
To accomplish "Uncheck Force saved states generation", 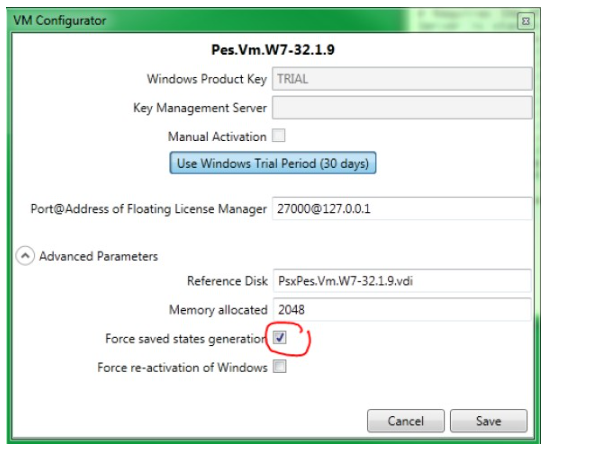I will point(280,338).
